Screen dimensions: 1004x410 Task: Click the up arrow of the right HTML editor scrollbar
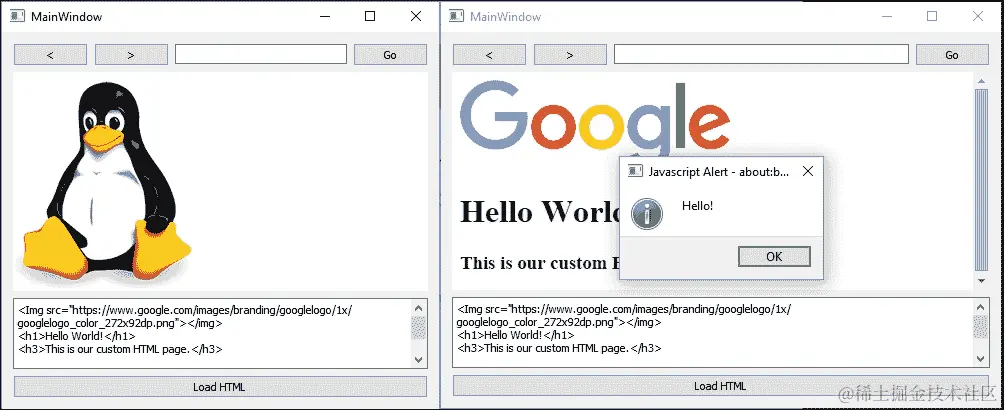pyautogui.click(x=981, y=308)
